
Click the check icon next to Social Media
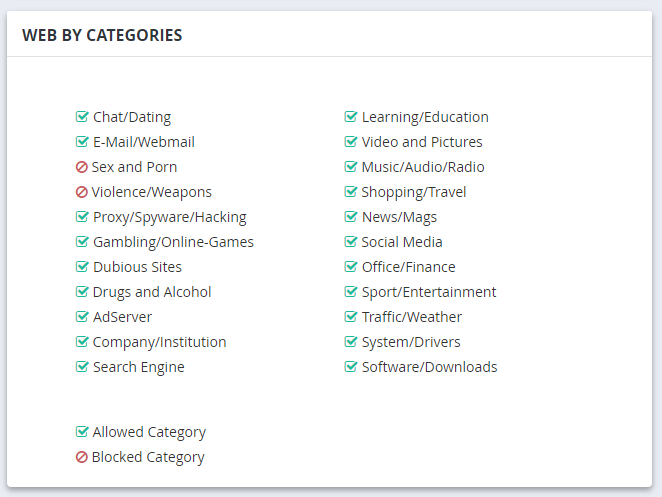(351, 242)
